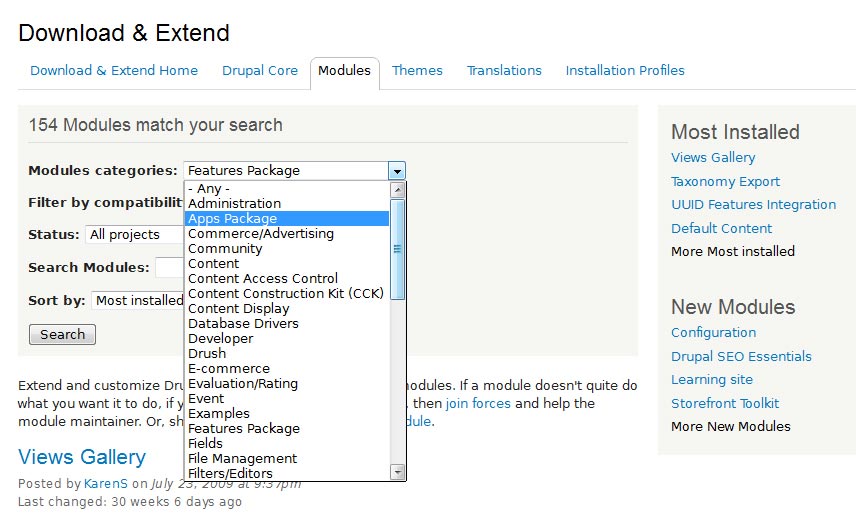The height and width of the screenshot is (521, 856).
Task: Click the Search button
Action: pos(62,334)
